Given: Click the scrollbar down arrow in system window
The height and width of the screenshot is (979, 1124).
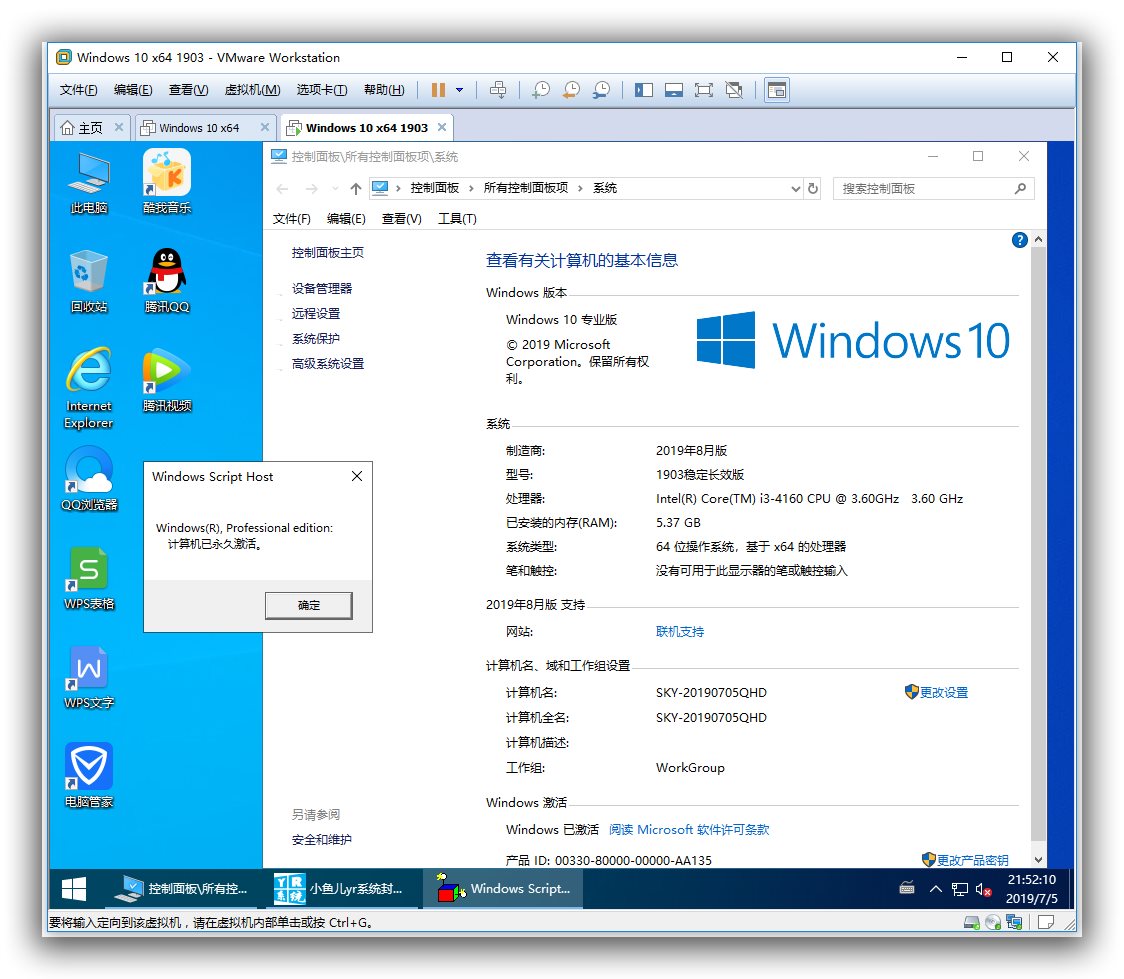Looking at the screenshot, I should point(1038,859).
